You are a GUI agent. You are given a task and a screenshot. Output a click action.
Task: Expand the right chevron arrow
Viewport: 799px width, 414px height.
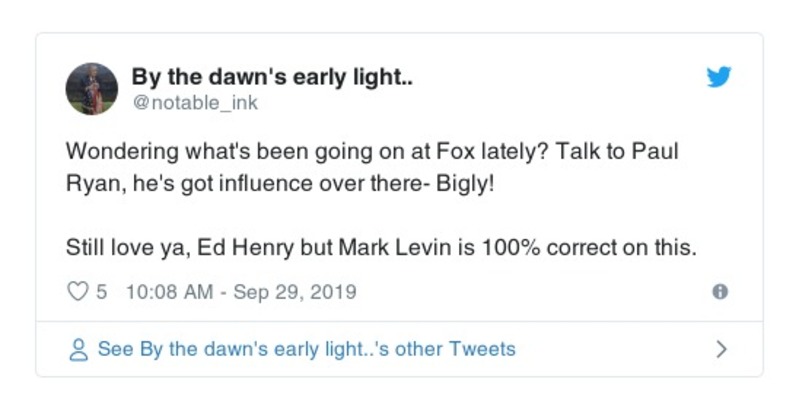coord(722,350)
